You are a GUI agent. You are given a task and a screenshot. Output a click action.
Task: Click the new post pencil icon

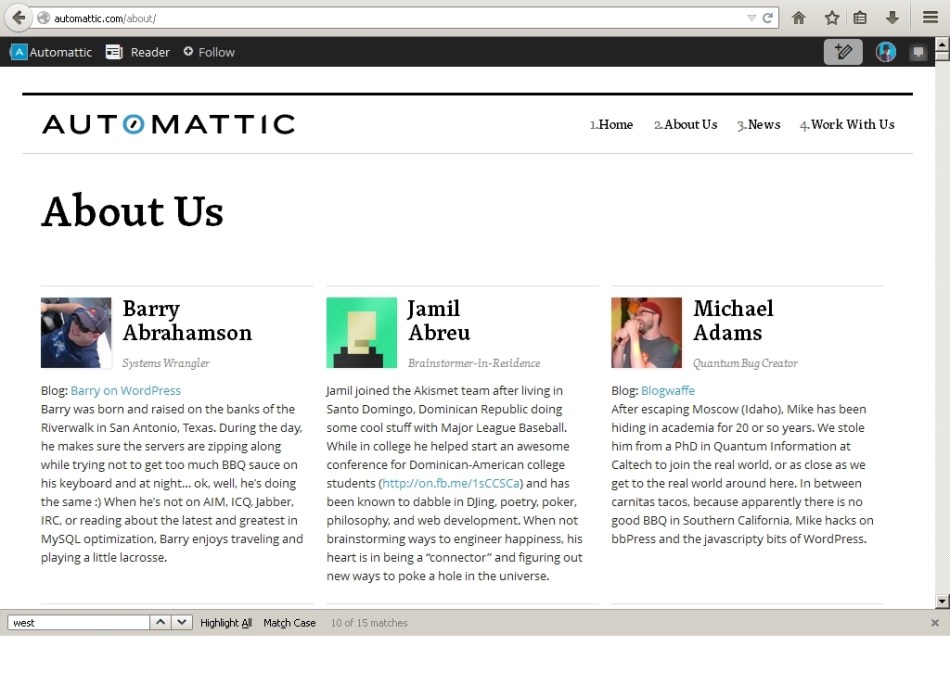tap(843, 52)
